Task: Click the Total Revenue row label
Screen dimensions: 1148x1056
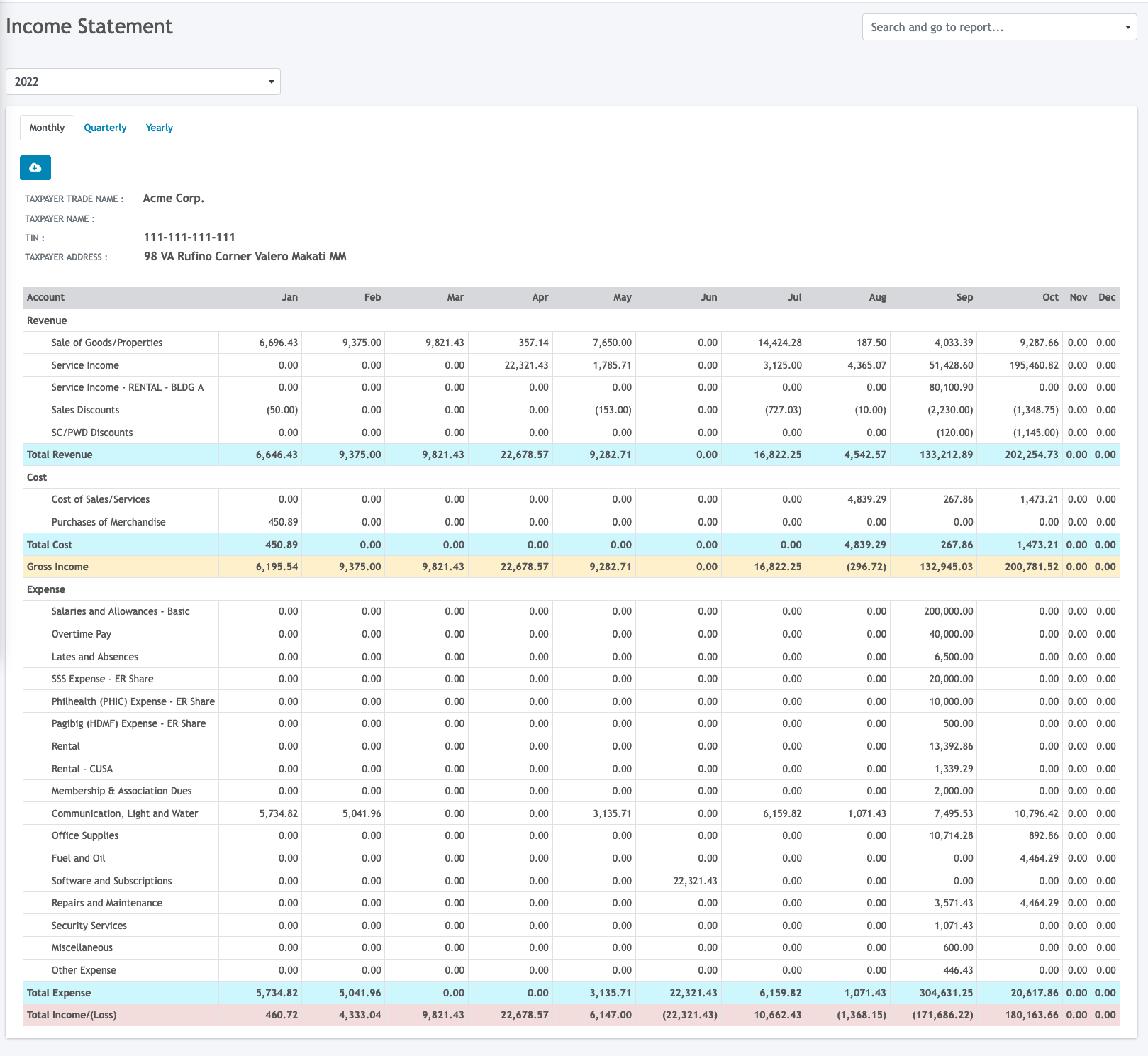Action: 60,455
